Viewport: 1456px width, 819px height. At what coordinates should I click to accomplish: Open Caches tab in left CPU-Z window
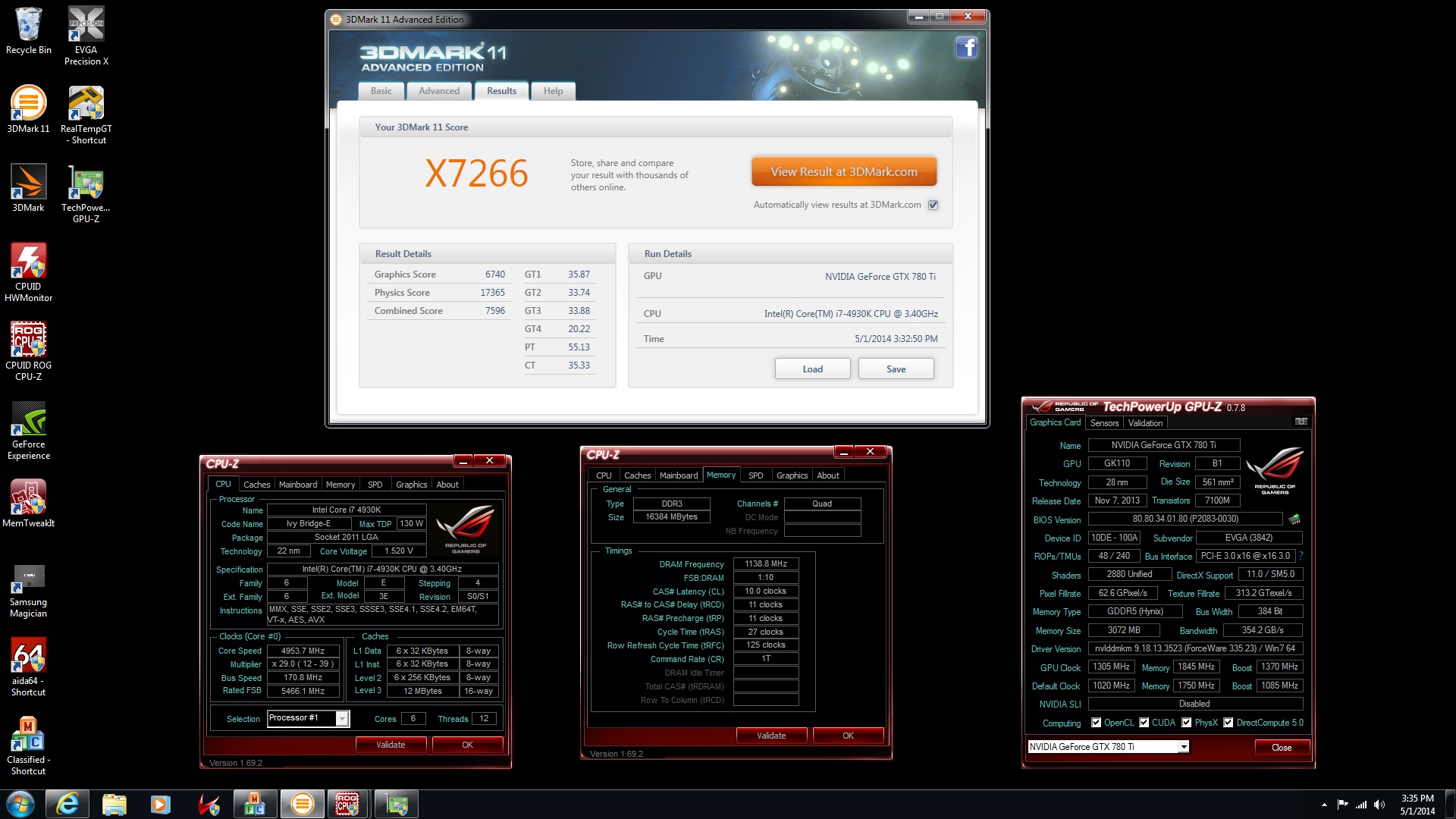(x=256, y=485)
